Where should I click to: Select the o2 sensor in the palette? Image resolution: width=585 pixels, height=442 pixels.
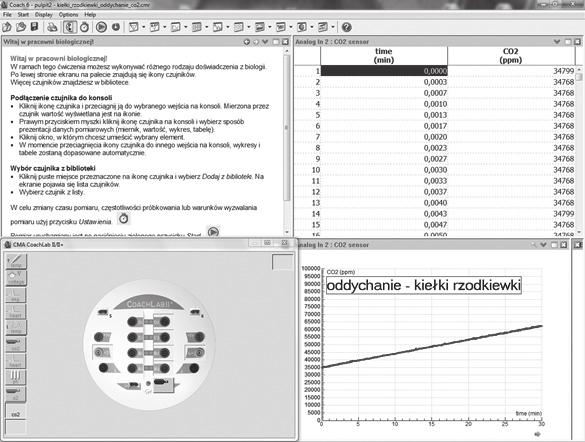click(x=16, y=394)
